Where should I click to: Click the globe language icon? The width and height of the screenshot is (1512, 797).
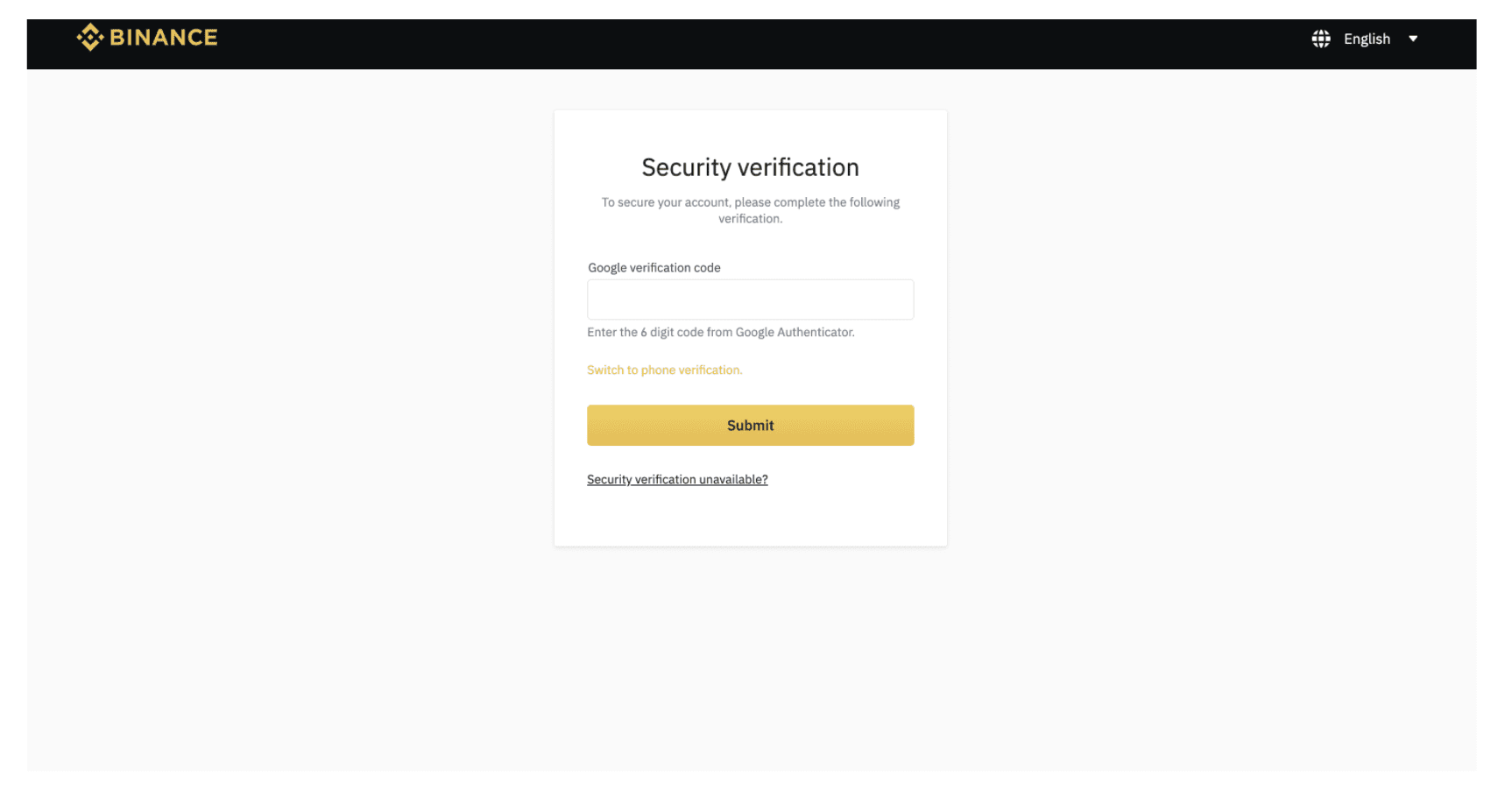(1321, 39)
